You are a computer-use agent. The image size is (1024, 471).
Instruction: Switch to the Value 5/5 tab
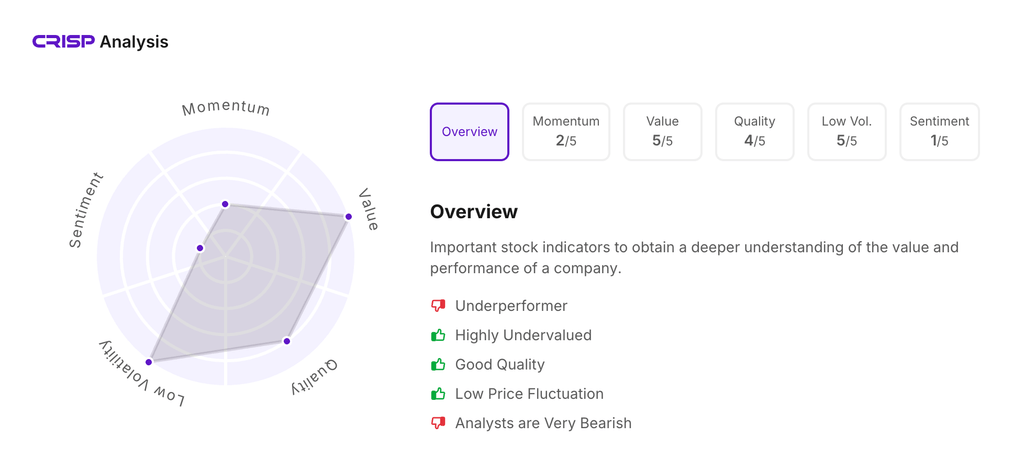[662, 132]
